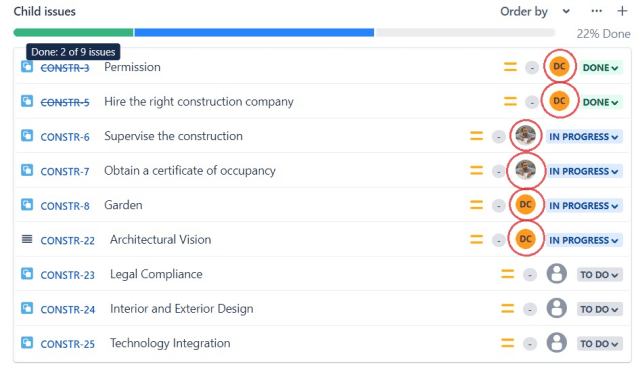Viewport: 640px width, 377px height.
Task: Click the unassigned avatar on Interior and Exterior Design
Action: click(557, 308)
